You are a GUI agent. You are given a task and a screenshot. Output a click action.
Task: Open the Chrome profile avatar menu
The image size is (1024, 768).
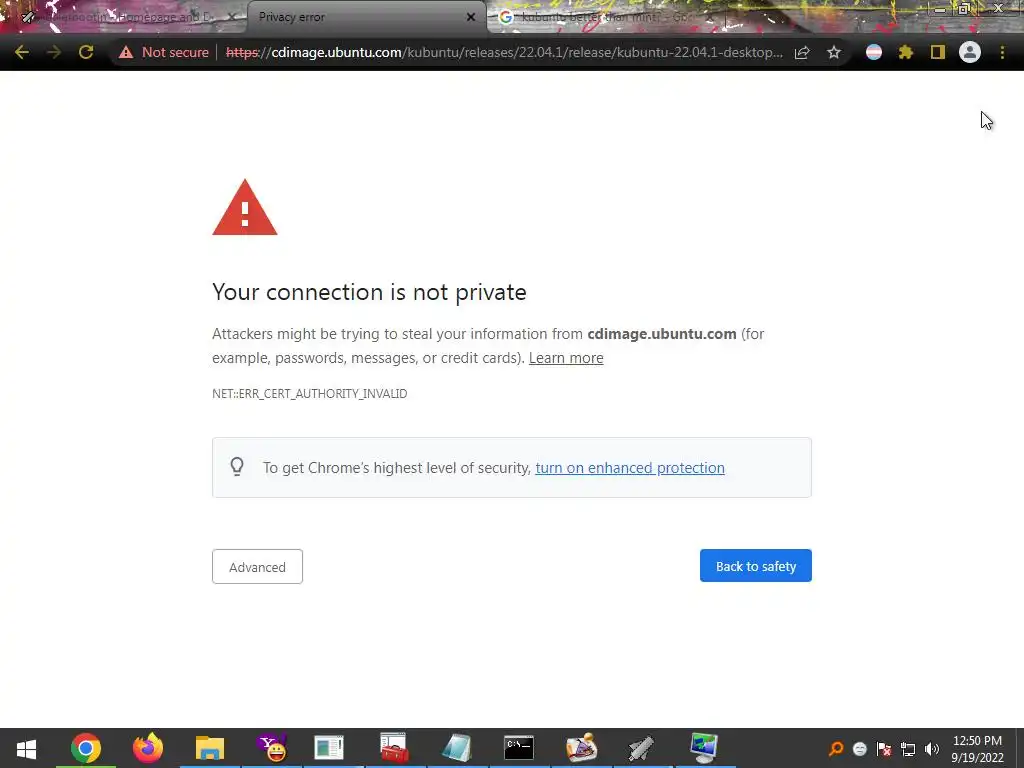pos(970,52)
